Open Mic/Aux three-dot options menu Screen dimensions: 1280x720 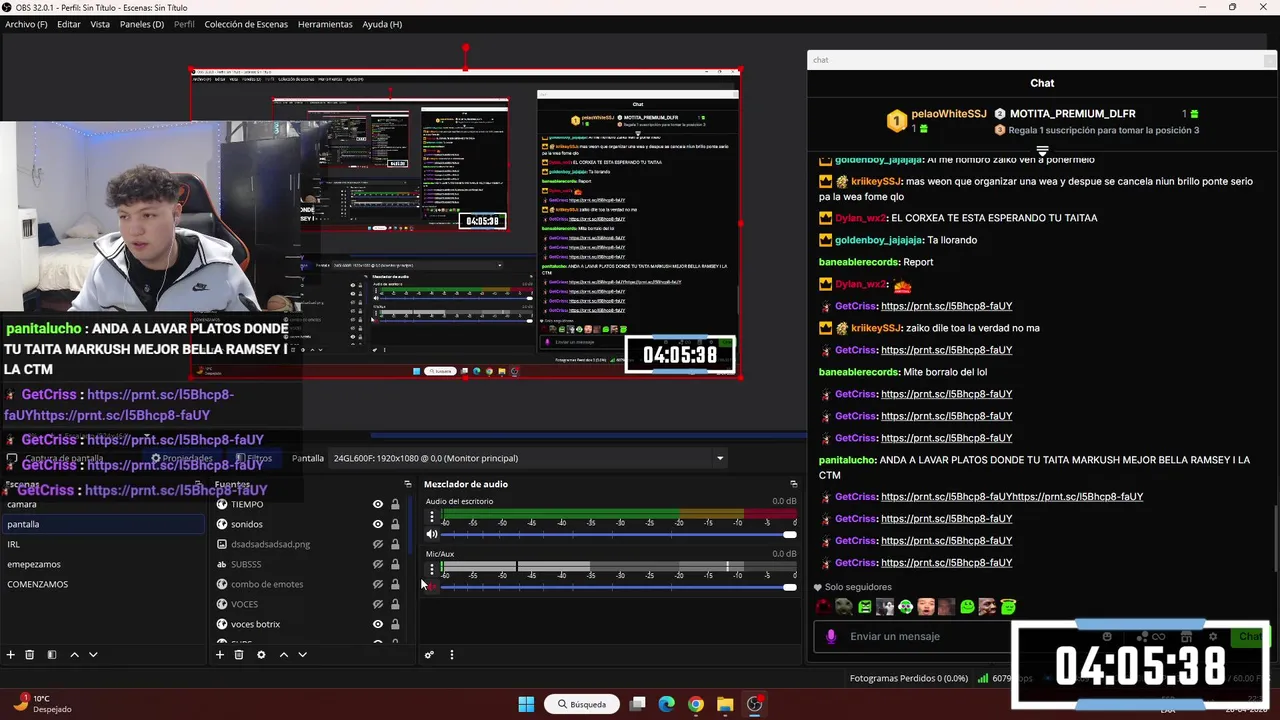pyautogui.click(x=432, y=569)
